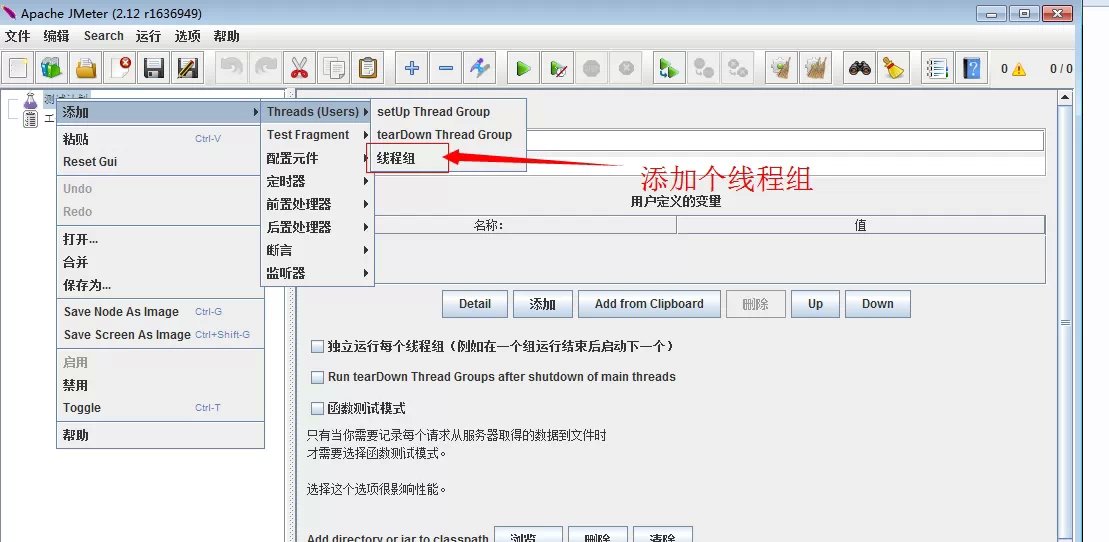1109x542 pixels.
Task: Open the Search menu in menu bar
Action: pos(103,36)
